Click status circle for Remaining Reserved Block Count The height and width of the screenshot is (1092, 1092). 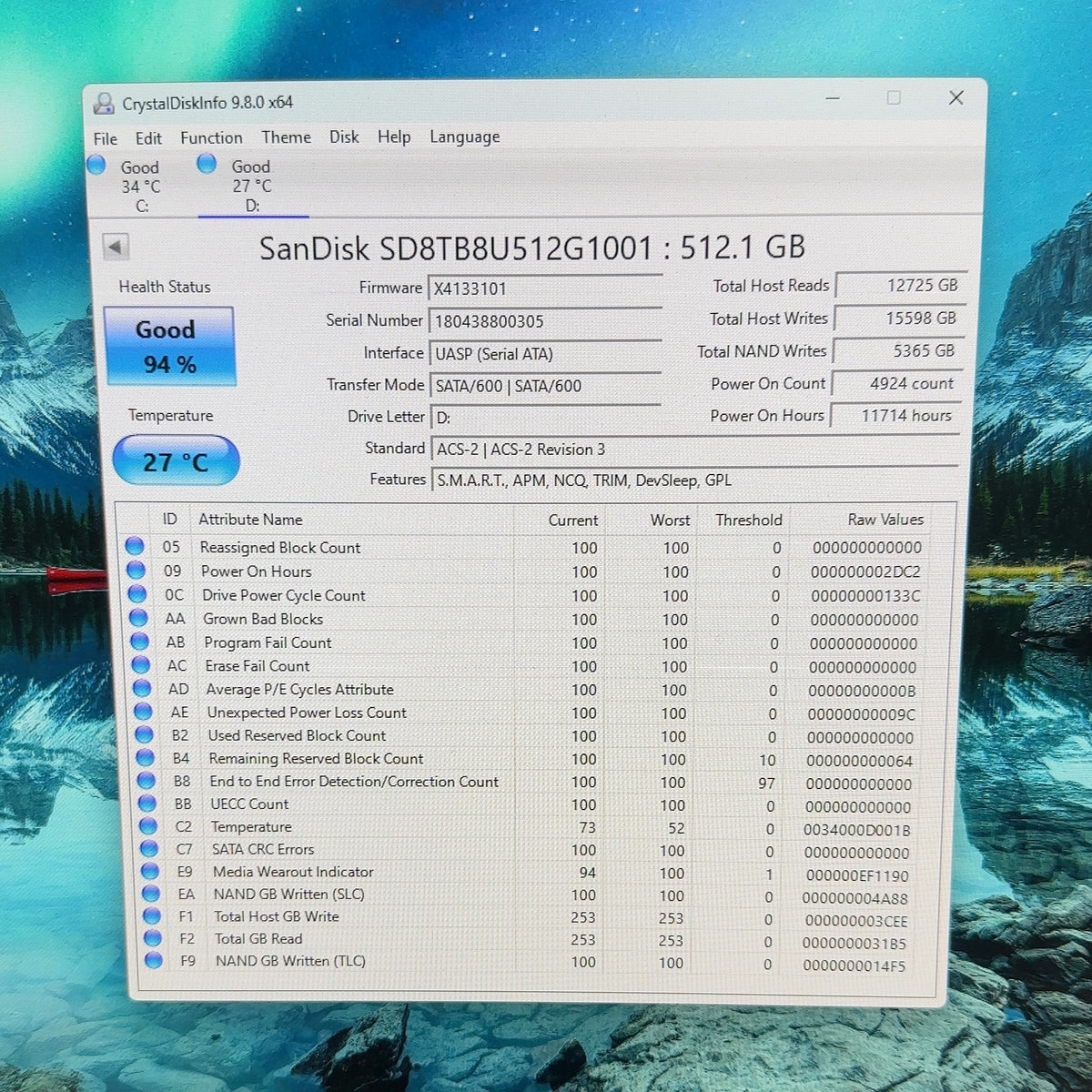[x=145, y=757]
